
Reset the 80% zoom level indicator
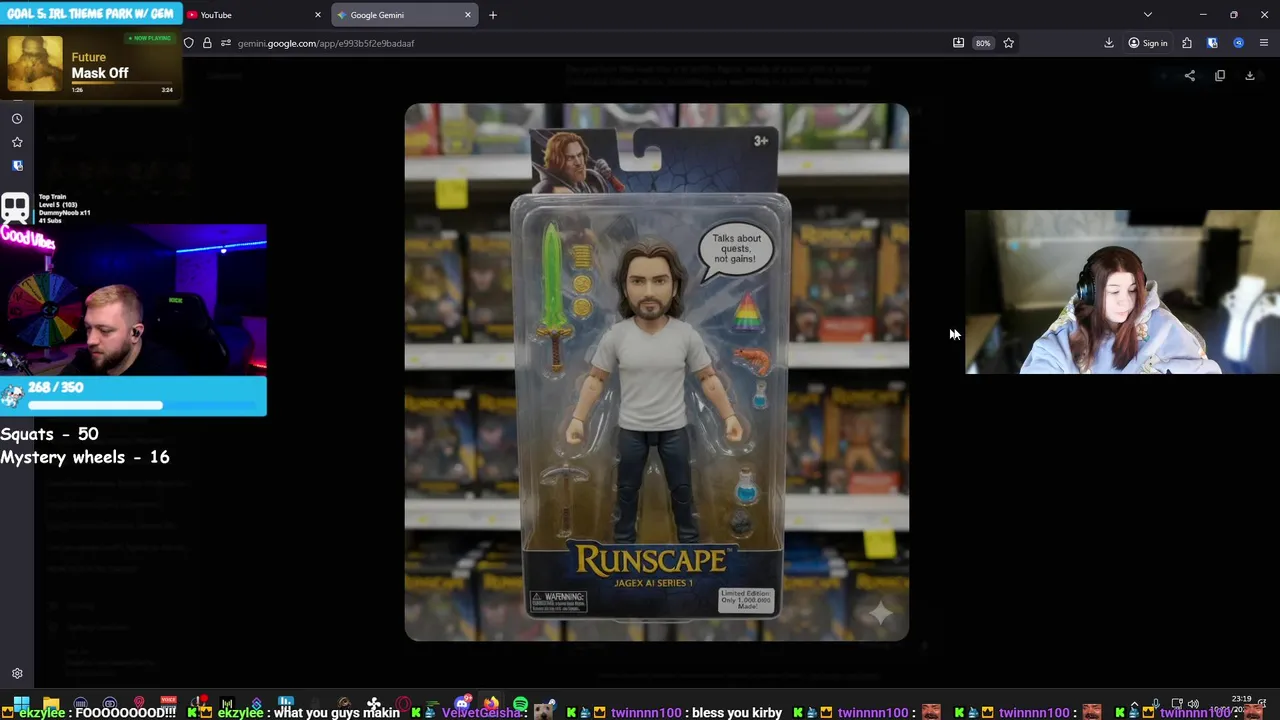click(983, 43)
